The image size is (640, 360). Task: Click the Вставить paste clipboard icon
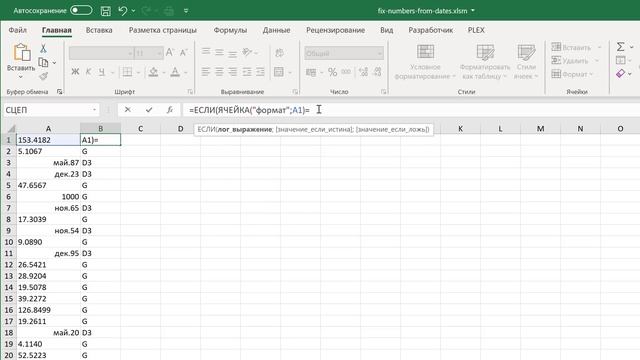tap(21, 53)
